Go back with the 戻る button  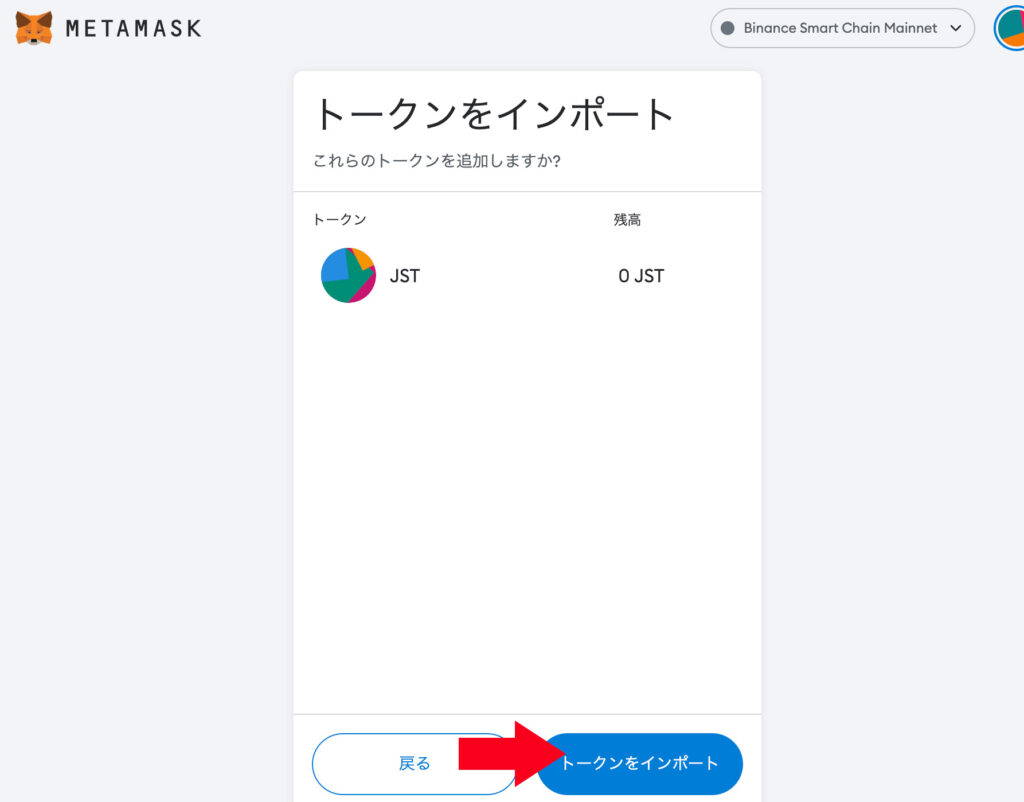coord(414,763)
